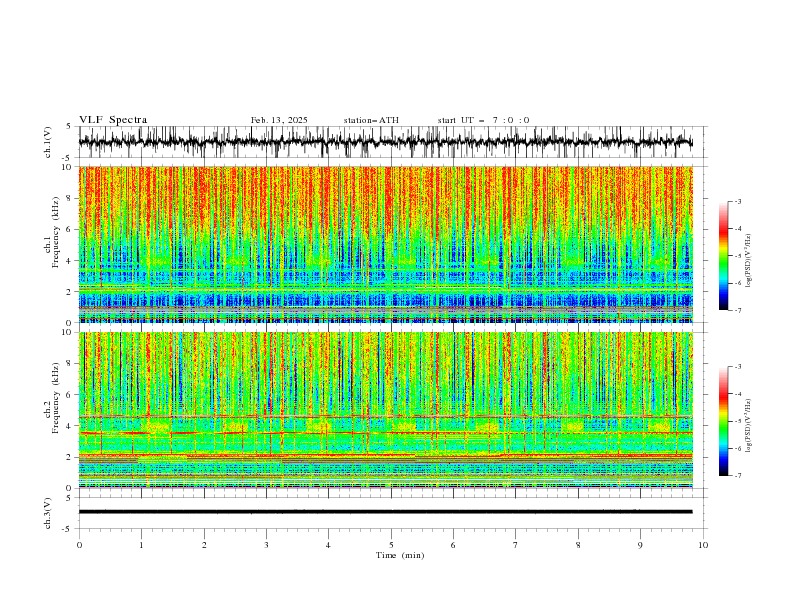792x612 pixels.
Task: Click the ch.2 PSD color bar
Action: click(x=723, y=421)
